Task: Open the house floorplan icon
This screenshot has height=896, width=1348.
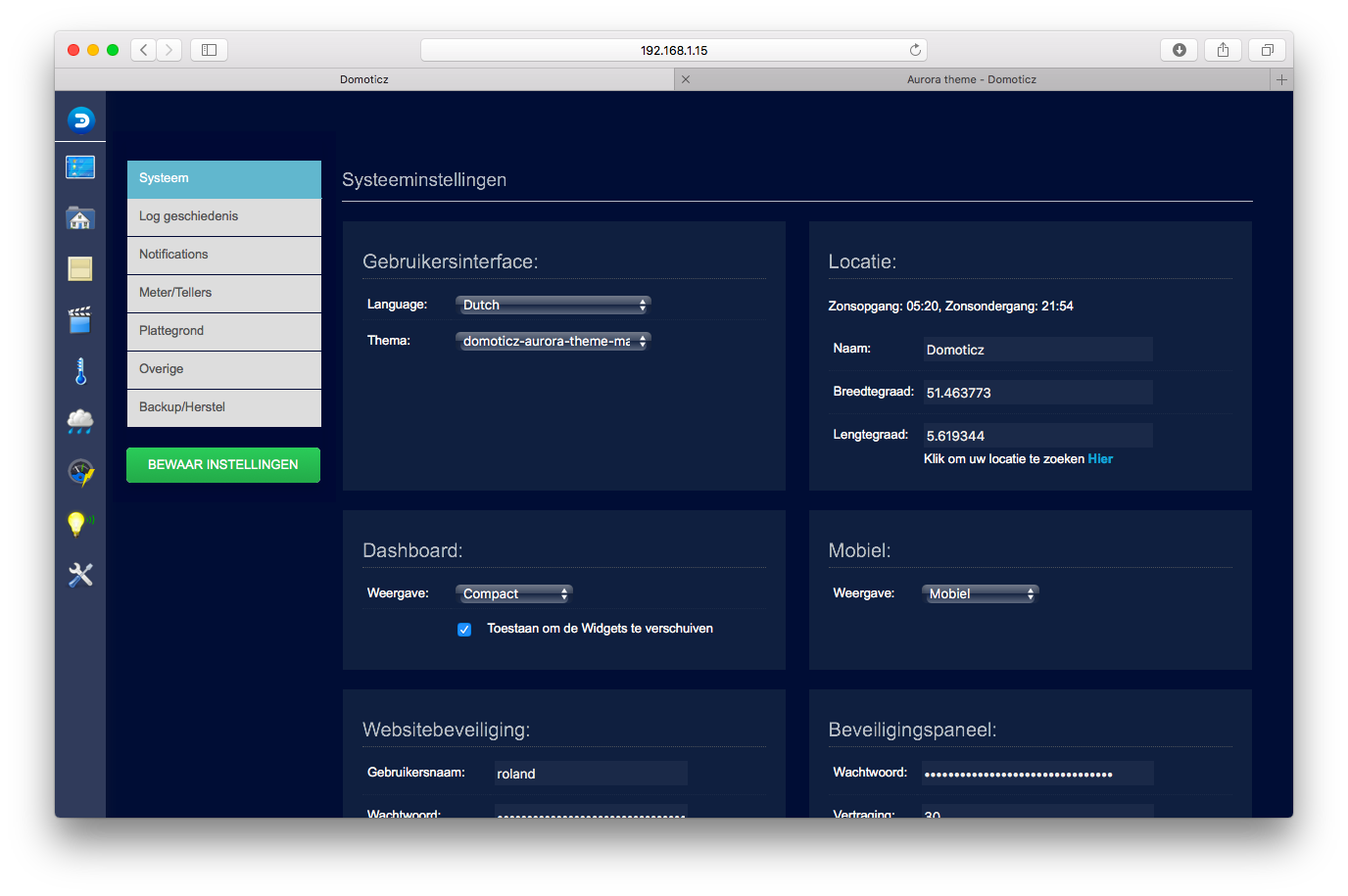Action: pyautogui.click(x=80, y=218)
